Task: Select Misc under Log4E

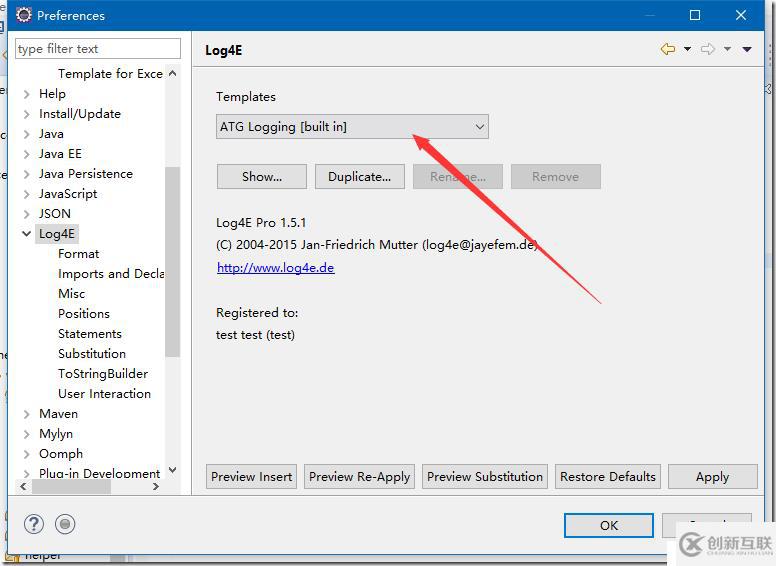Action: pos(71,293)
